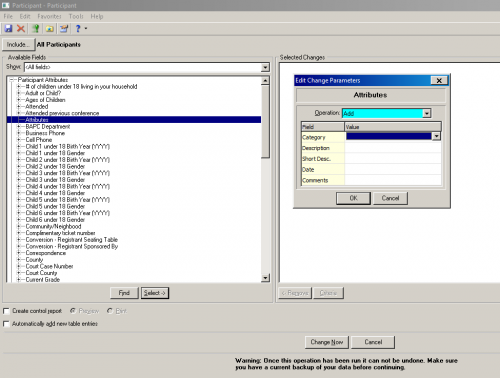Click the field list scroll up arrow
The height and width of the screenshot is (378, 500).
pos(265,81)
